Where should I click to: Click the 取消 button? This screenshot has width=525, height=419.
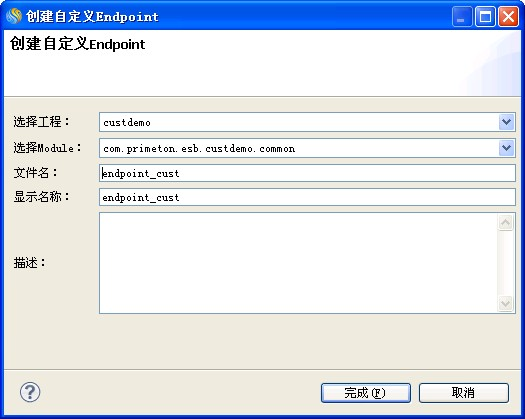[464, 393]
